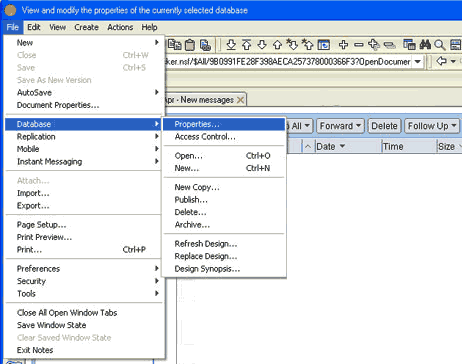The image size is (462, 364).
Task: Click the Date column sort arrow
Action: tap(342, 146)
